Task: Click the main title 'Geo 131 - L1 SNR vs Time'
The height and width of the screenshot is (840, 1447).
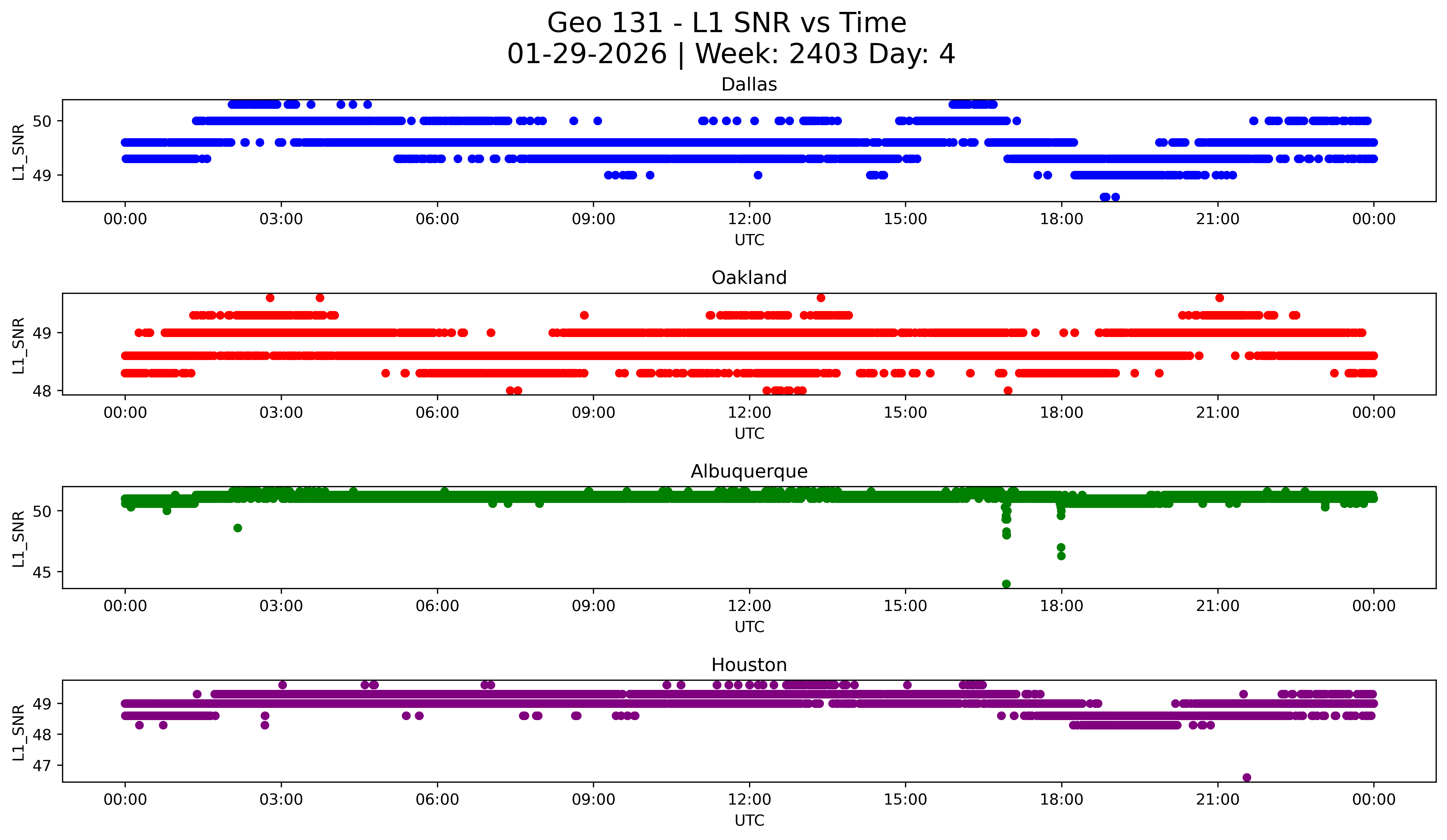Action: (726, 23)
